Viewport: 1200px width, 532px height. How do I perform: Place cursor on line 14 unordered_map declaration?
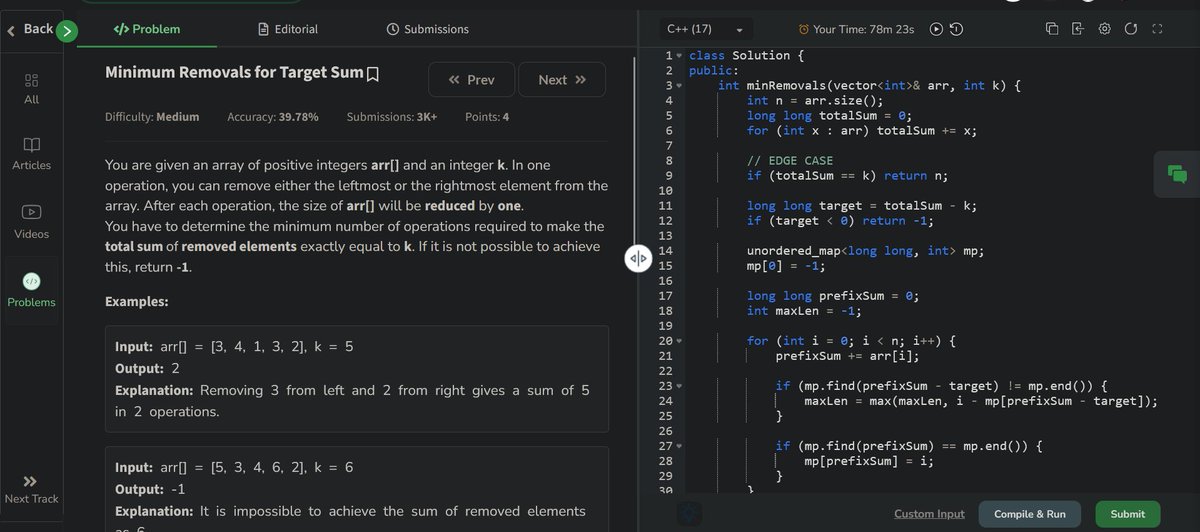pyautogui.click(x=865, y=251)
